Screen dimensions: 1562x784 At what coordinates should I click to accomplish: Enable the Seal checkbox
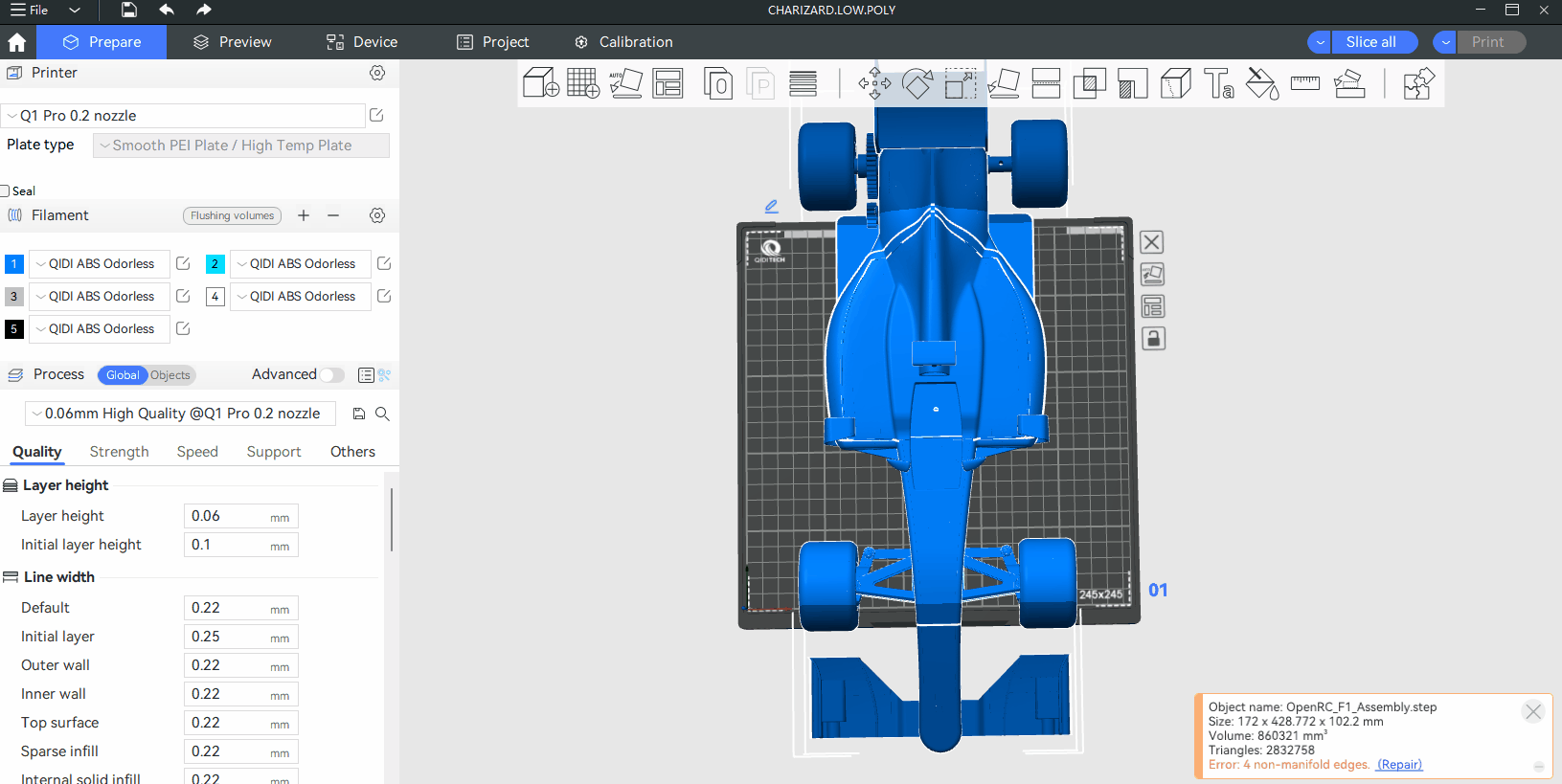click(x=6, y=190)
